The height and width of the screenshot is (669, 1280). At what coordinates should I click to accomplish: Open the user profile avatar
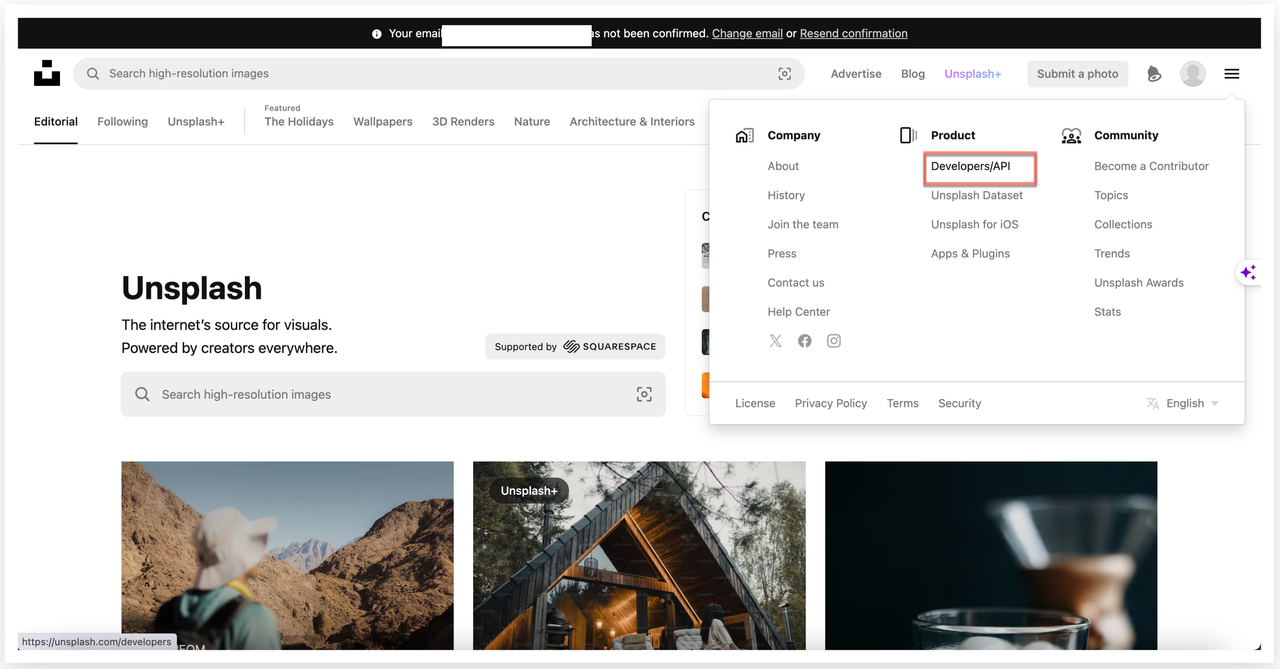[1193, 74]
